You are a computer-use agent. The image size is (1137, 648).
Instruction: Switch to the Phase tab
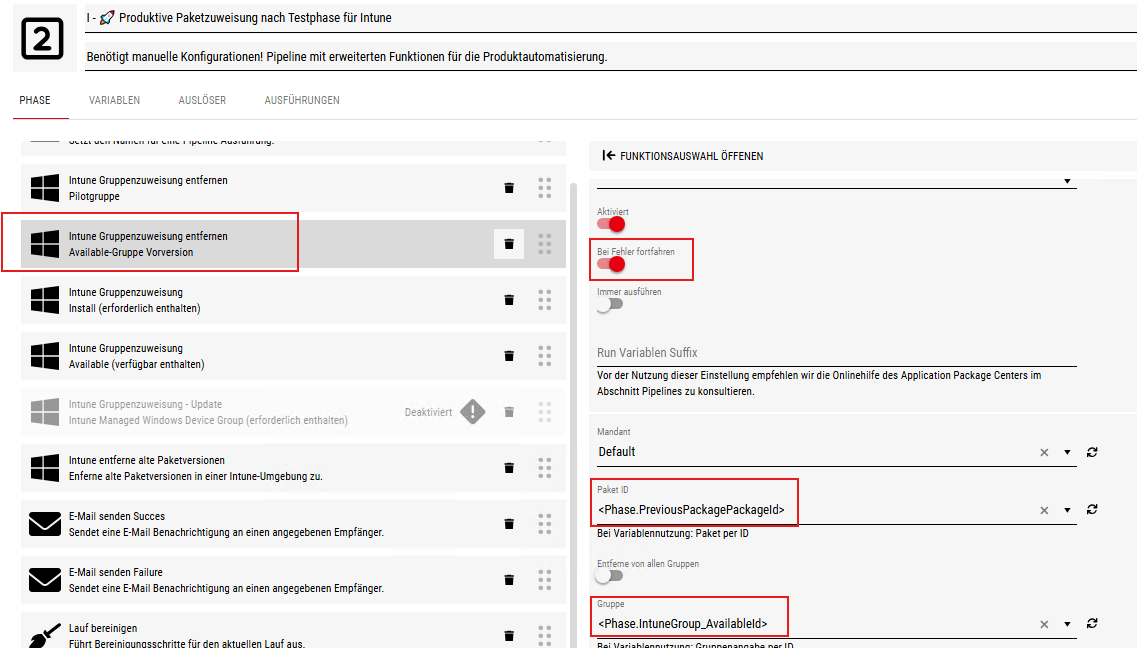pyautogui.click(x=35, y=100)
